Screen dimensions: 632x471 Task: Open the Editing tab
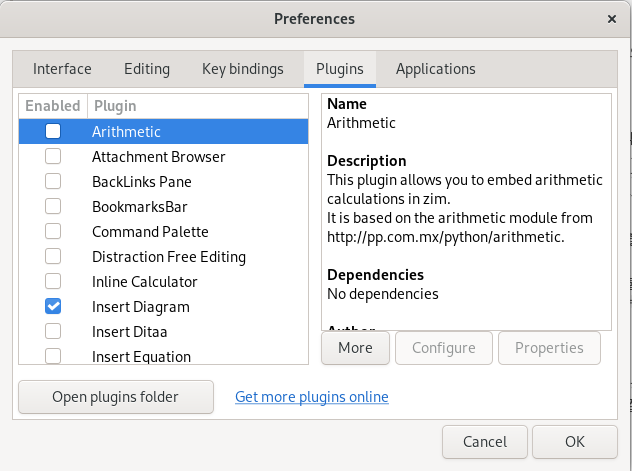[147, 69]
